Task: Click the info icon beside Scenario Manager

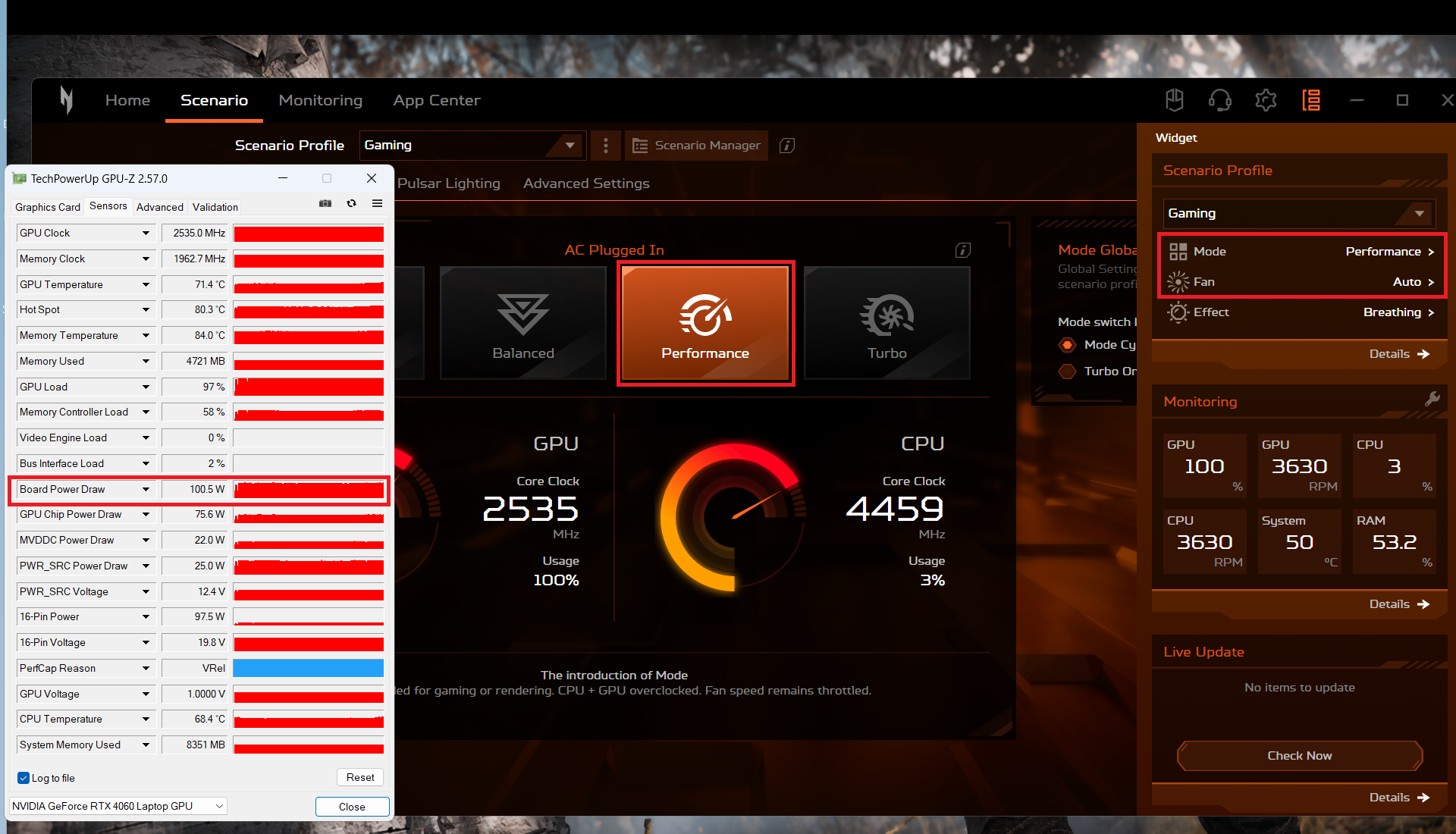Action: tap(786, 146)
